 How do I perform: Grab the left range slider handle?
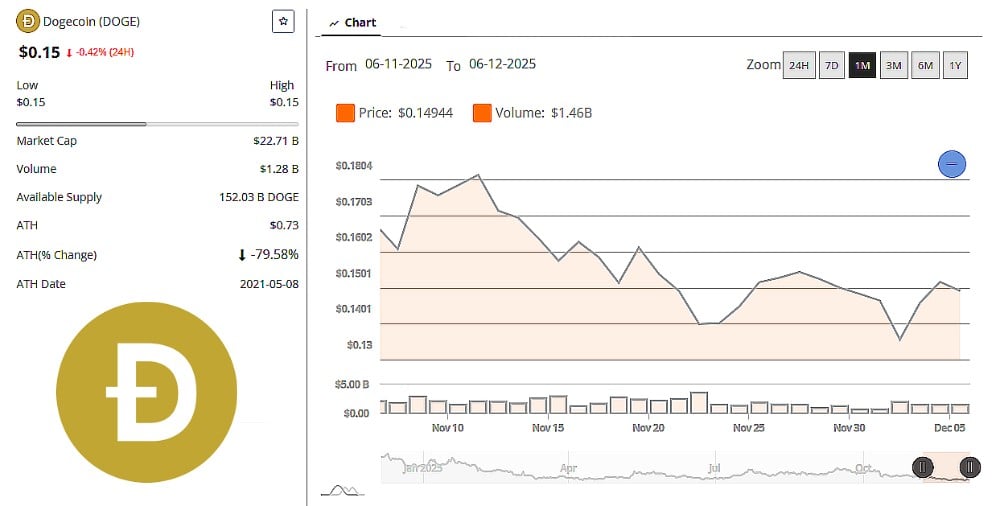[922, 467]
